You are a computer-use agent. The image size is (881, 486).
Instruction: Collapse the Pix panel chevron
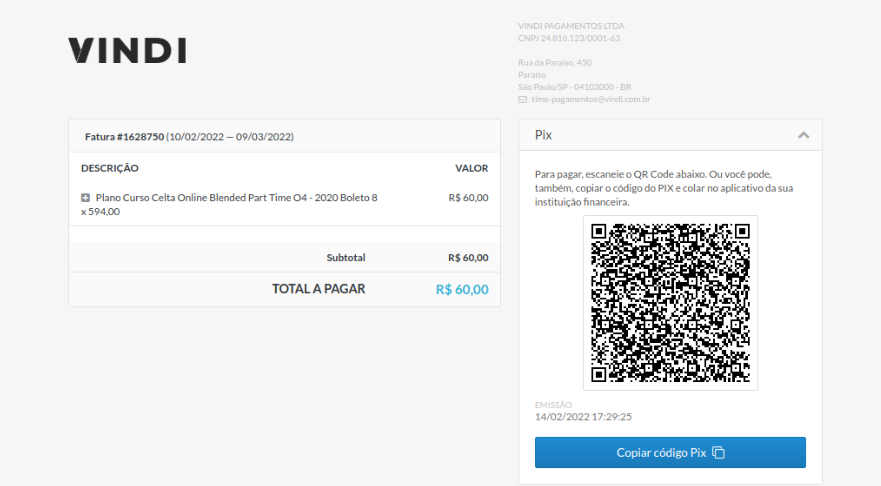point(803,135)
